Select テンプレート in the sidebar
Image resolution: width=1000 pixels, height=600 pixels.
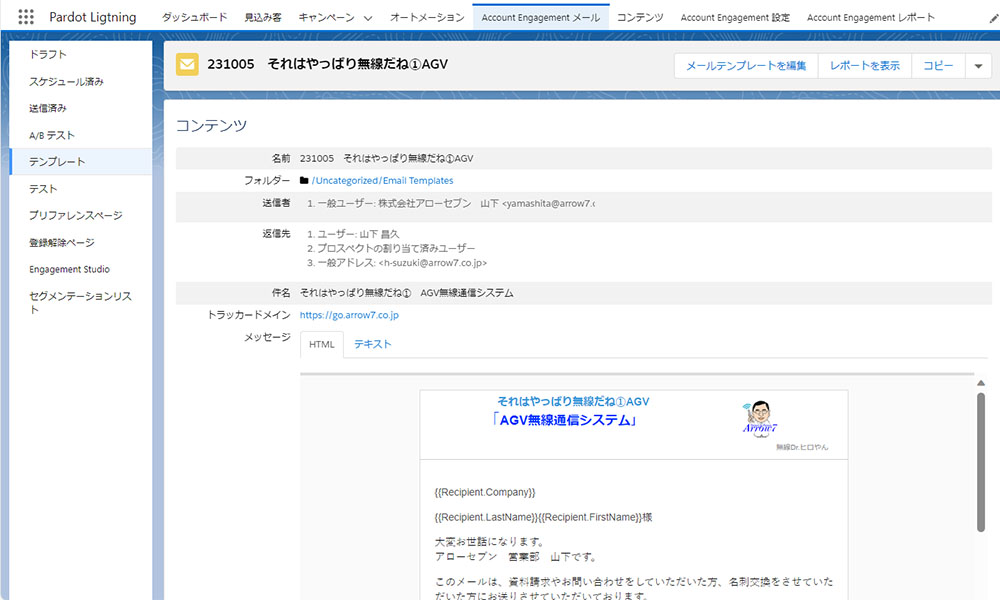81,162
